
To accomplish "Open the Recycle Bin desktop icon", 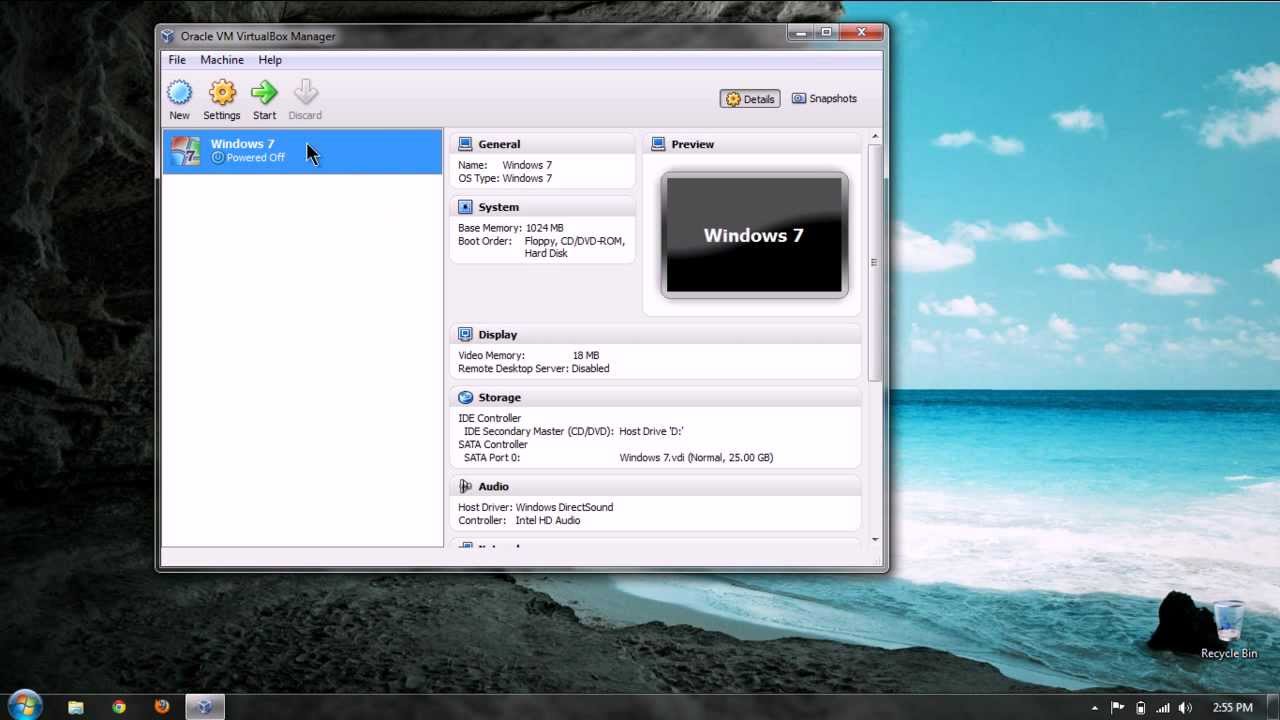I will 1229,630.
